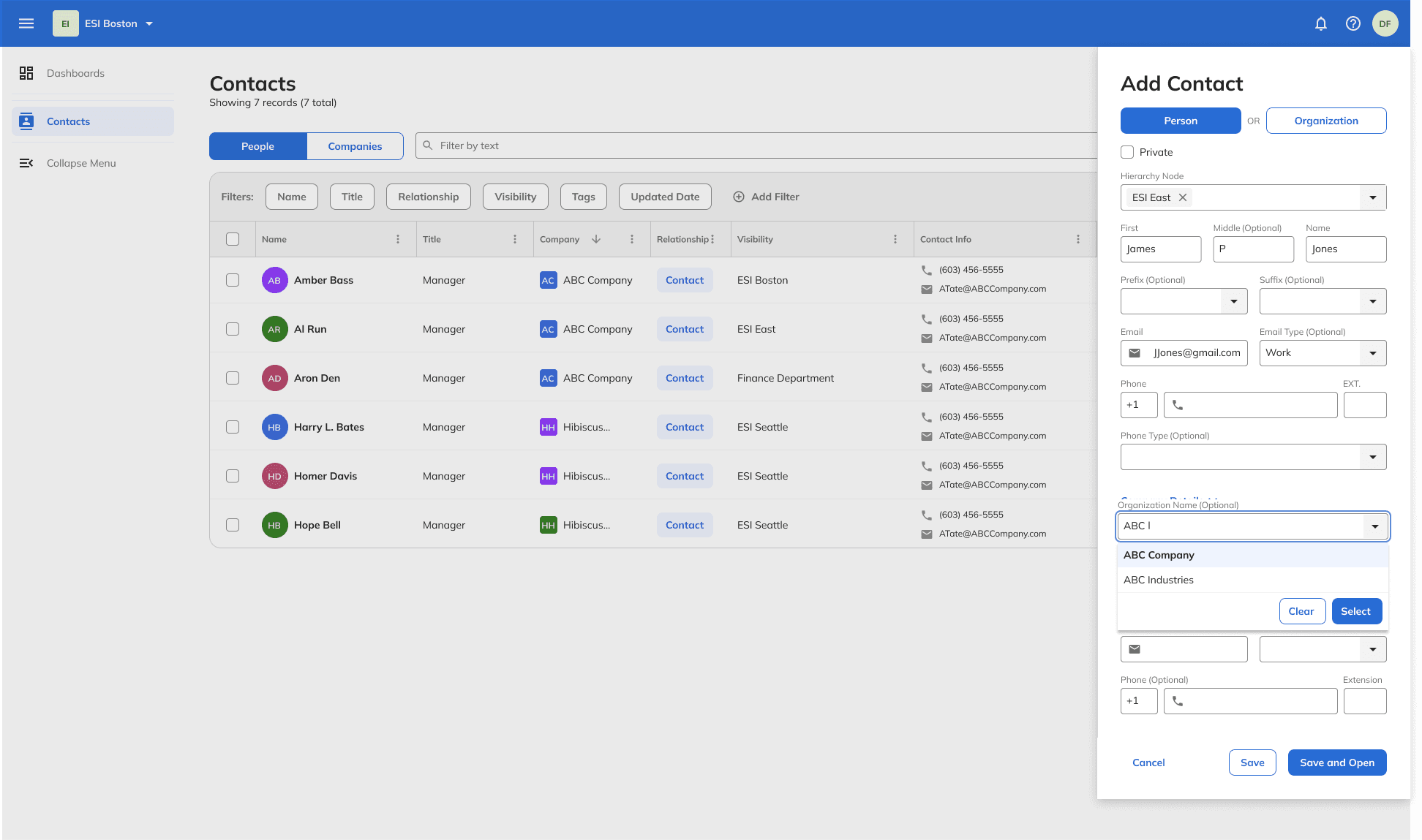Check the Private checkbox
The image size is (1422, 840).
[x=1127, y=152]
